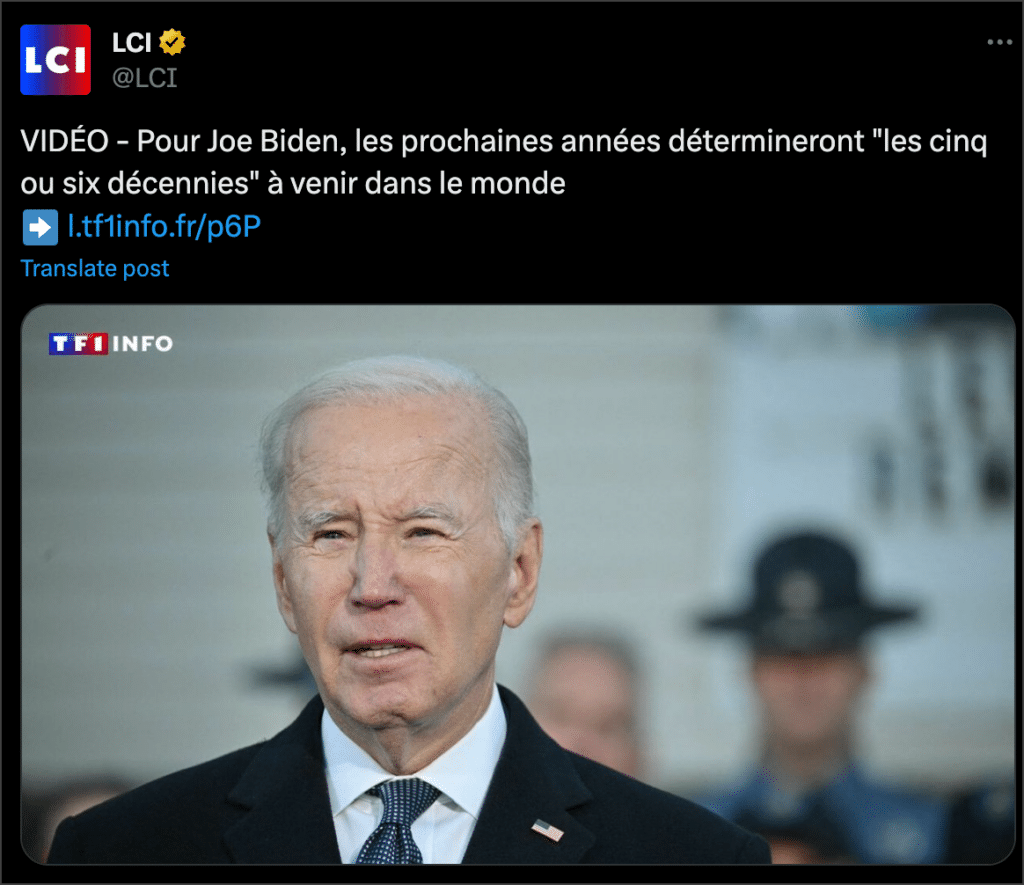Click the TF1 INFO logo on the photo
The image size is (1024, 885).
click(111, 344)
